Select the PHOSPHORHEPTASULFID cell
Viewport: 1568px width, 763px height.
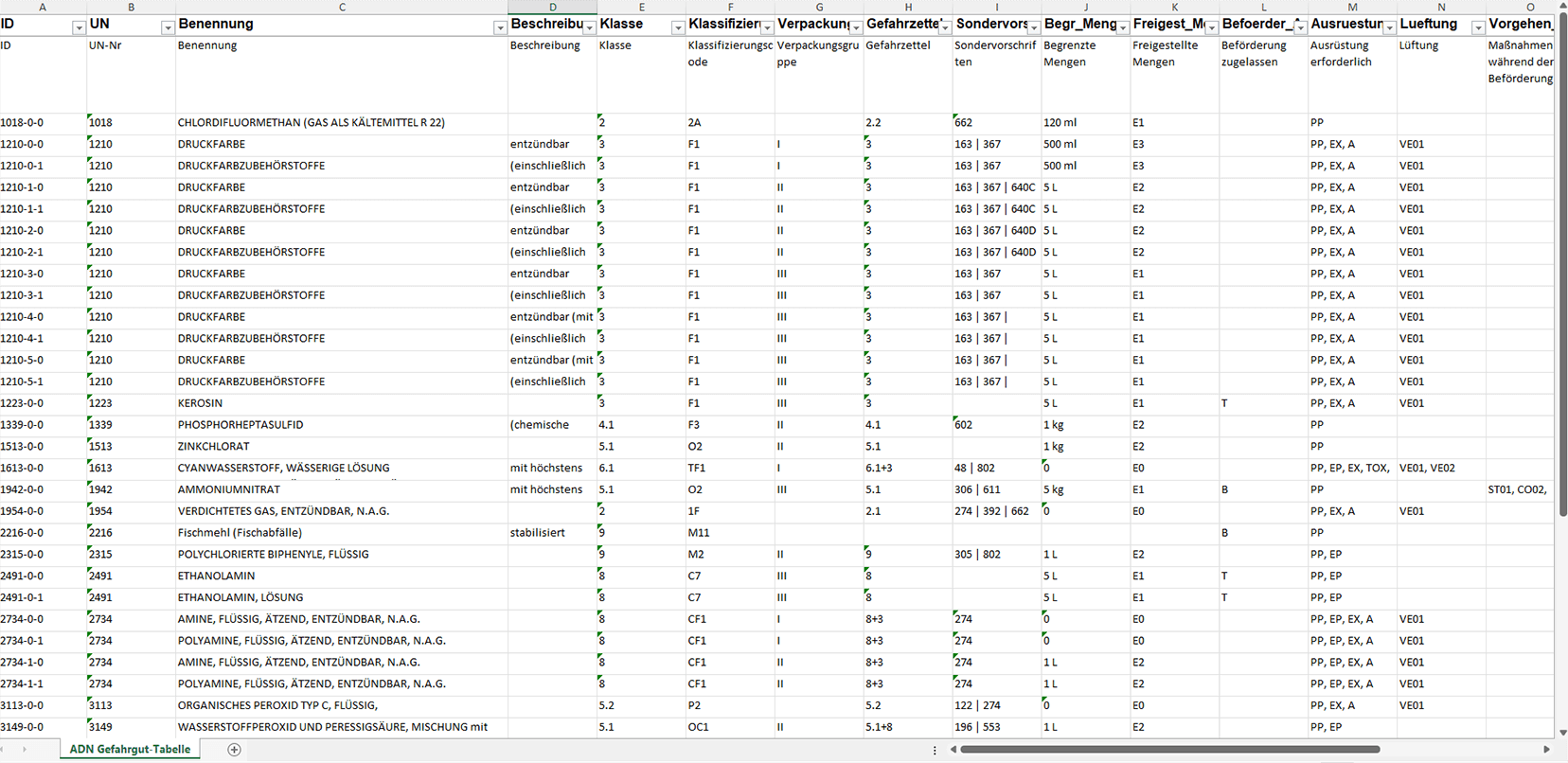342,425
